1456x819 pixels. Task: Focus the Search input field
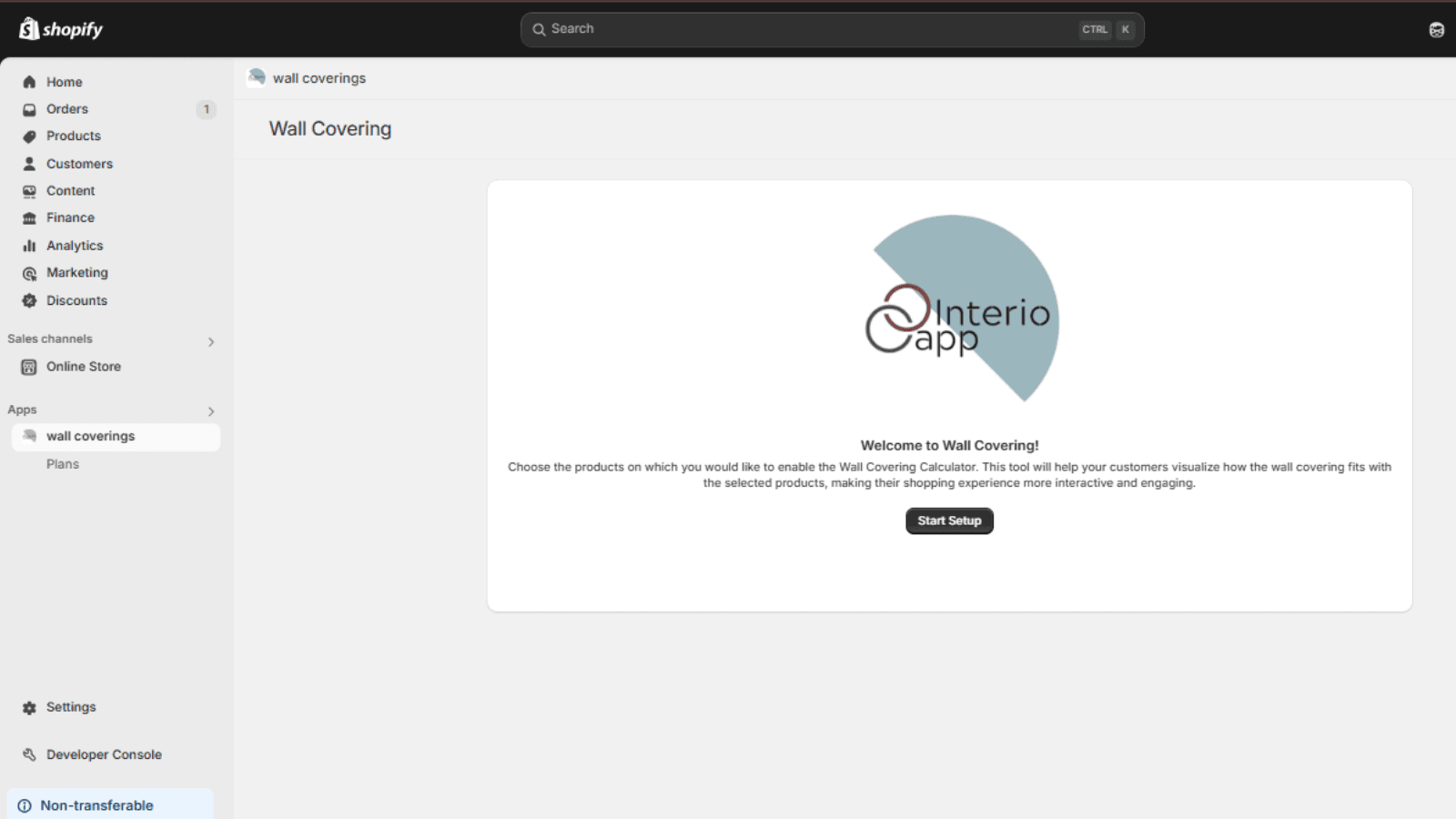(x=810, y=29)
